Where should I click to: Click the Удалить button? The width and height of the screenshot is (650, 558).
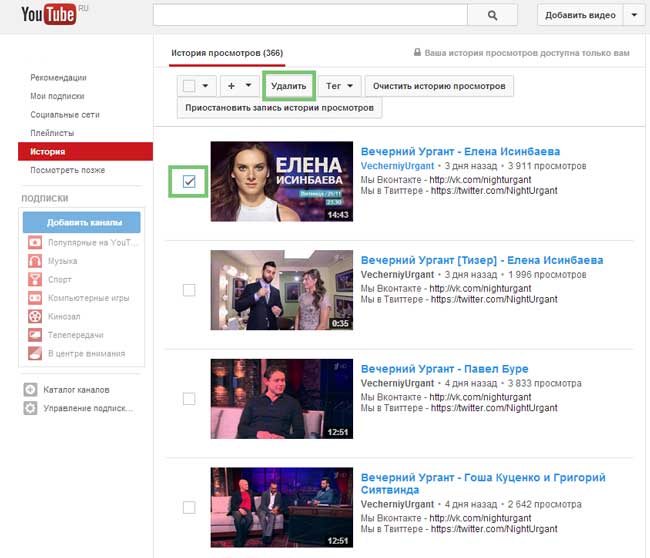pyautogui.click(x=289, y=86)
